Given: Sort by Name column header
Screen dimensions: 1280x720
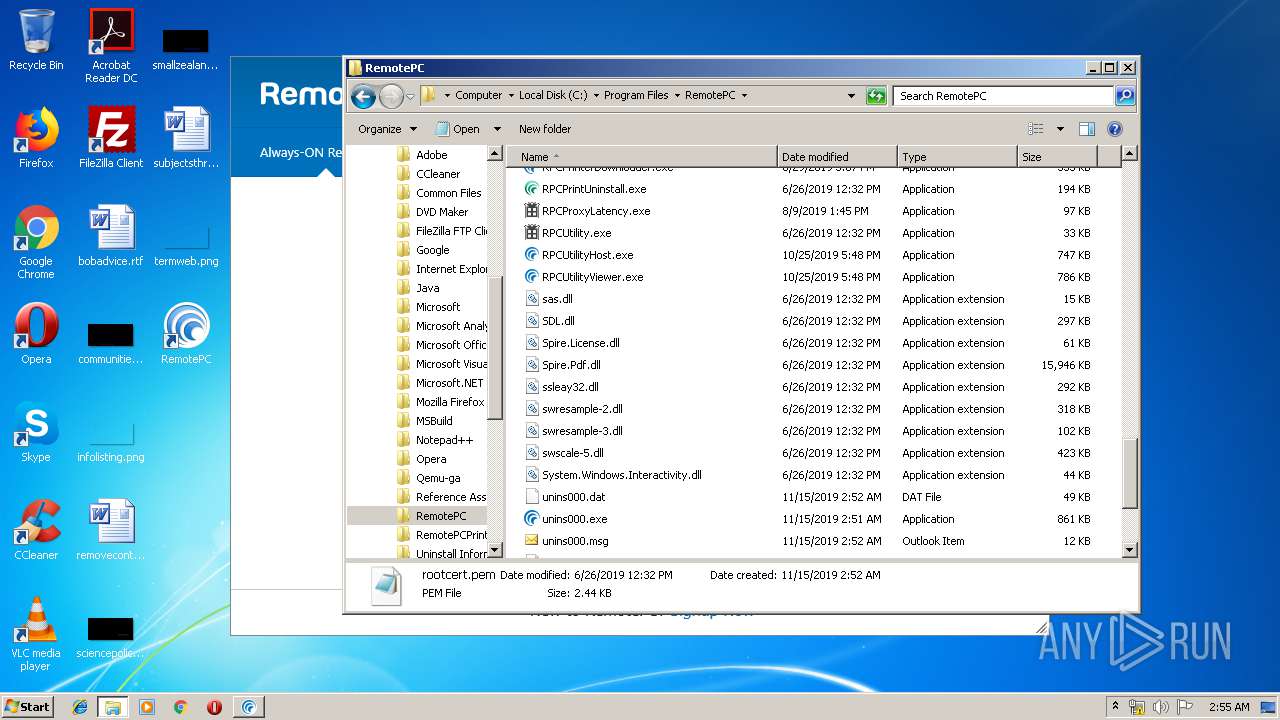Looking at the screenshot, I should (x=642, y=157).
